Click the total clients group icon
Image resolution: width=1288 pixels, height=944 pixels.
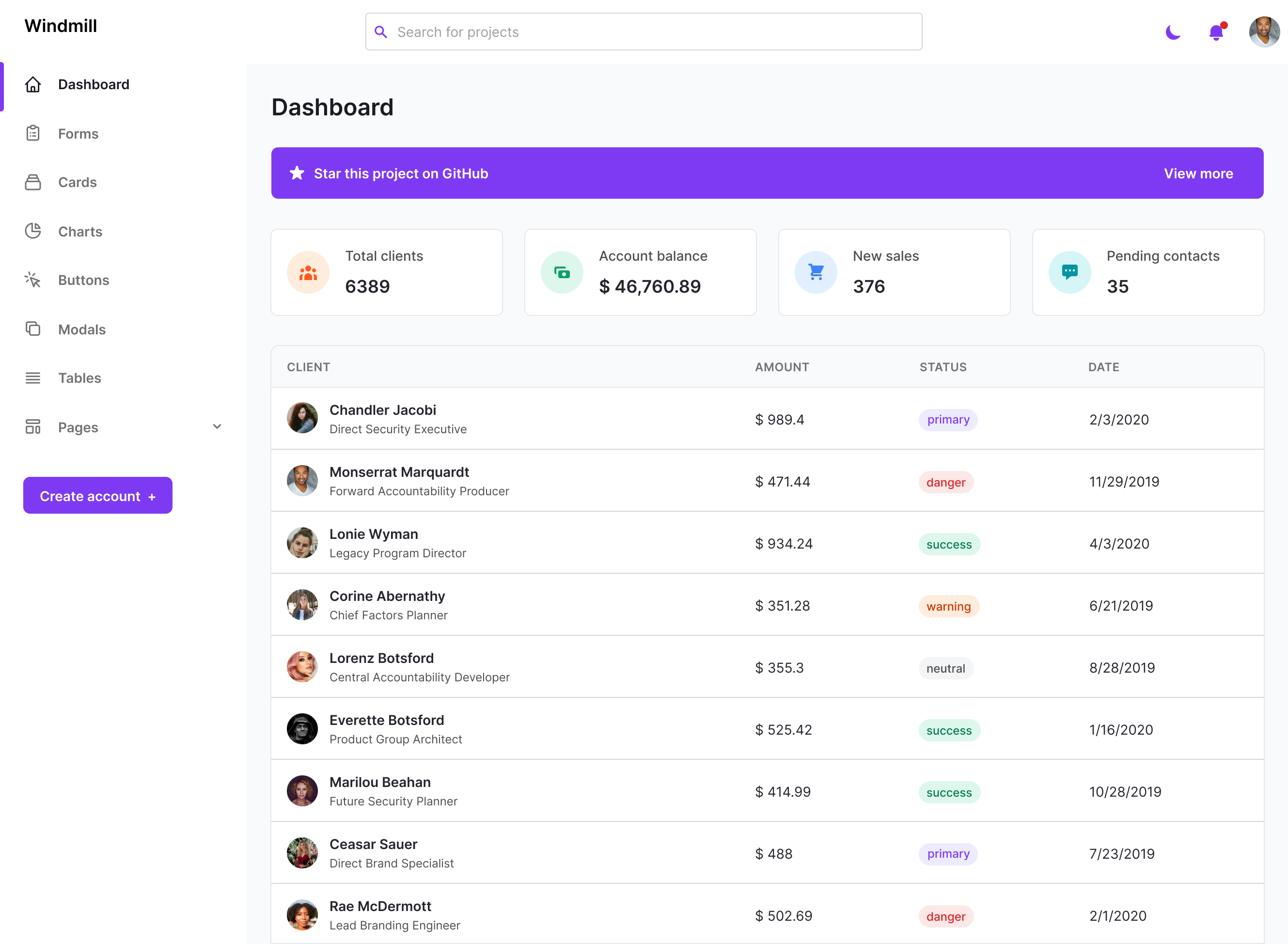coord(308,272)
